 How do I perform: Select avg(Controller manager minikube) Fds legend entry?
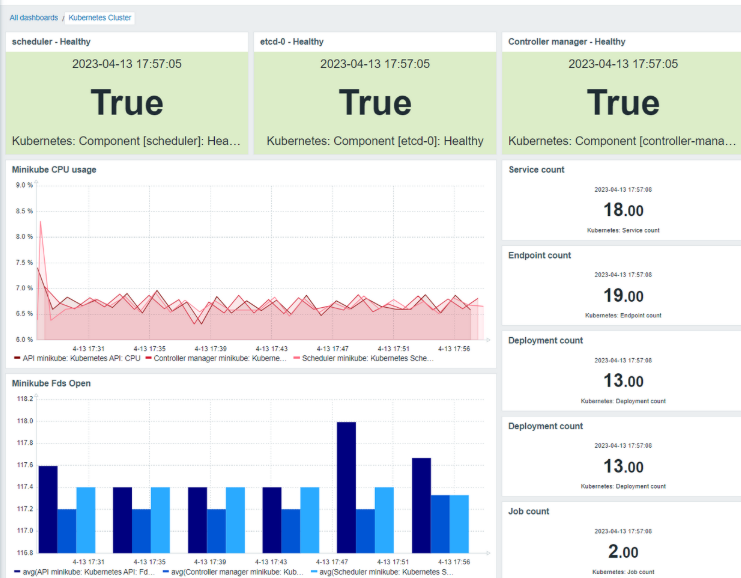pyautogui.click(x=230, y=571)
